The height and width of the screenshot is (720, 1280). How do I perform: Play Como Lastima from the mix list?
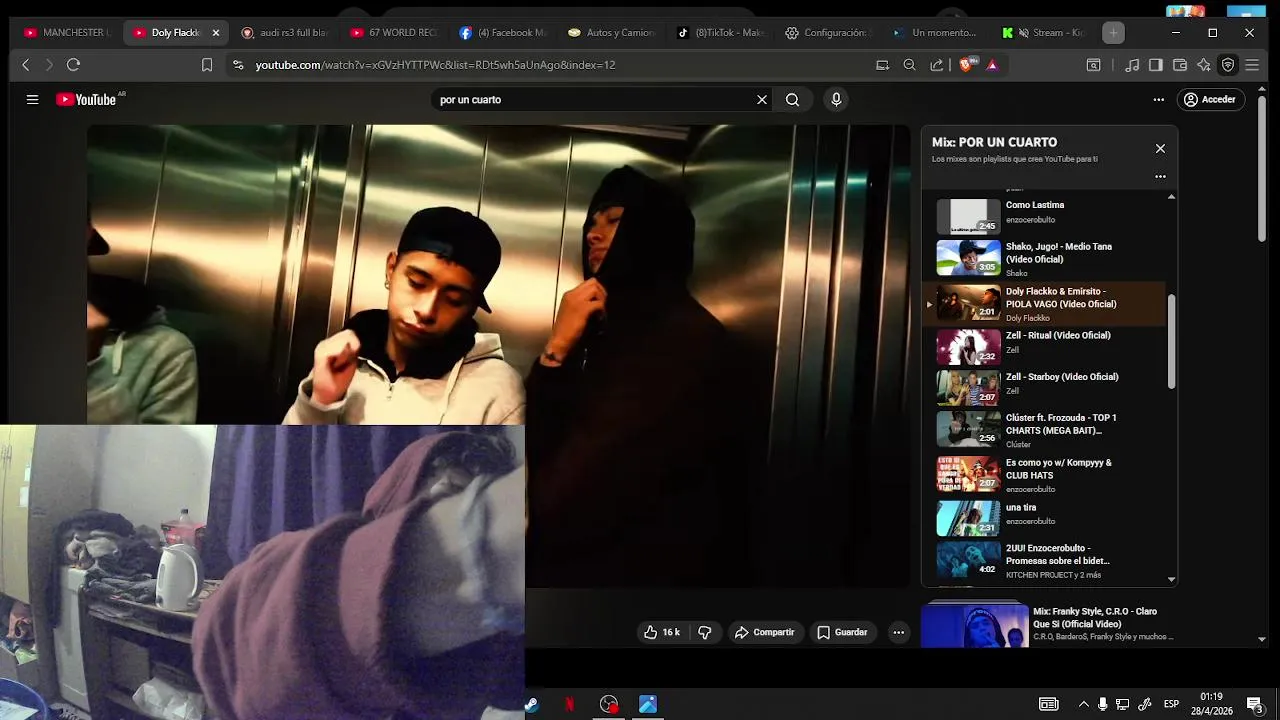click(x=1046, y=214)
